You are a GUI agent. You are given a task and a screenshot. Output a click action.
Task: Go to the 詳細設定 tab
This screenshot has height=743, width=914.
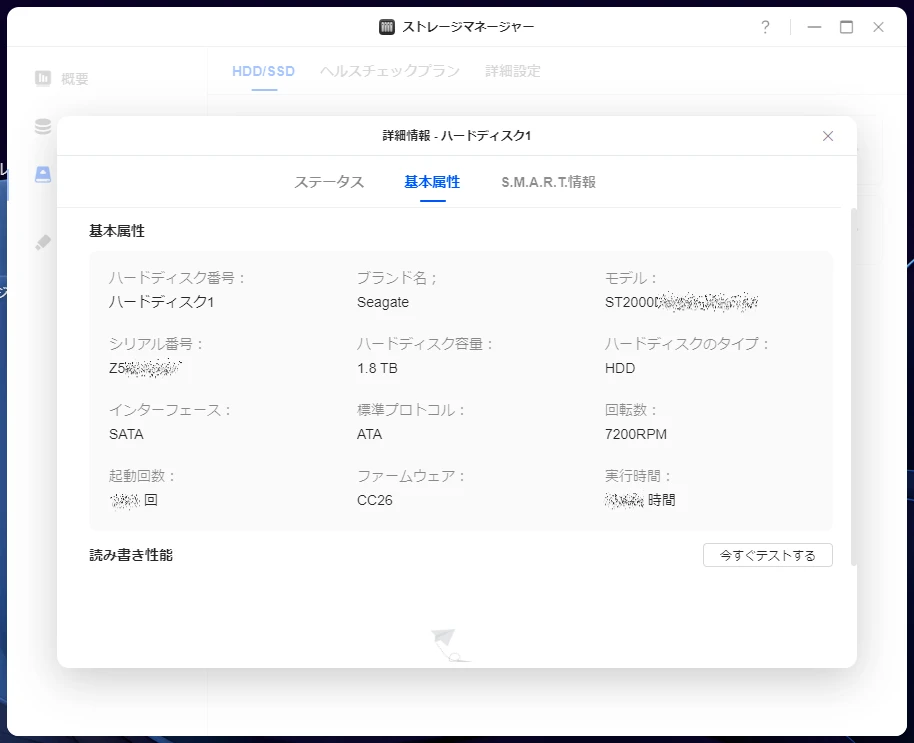[513, 71]
